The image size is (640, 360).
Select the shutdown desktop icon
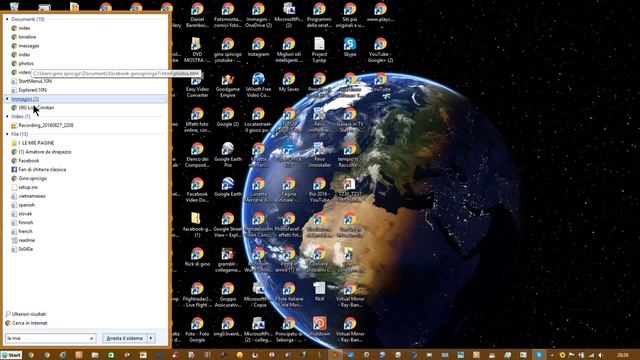[319, 327]
